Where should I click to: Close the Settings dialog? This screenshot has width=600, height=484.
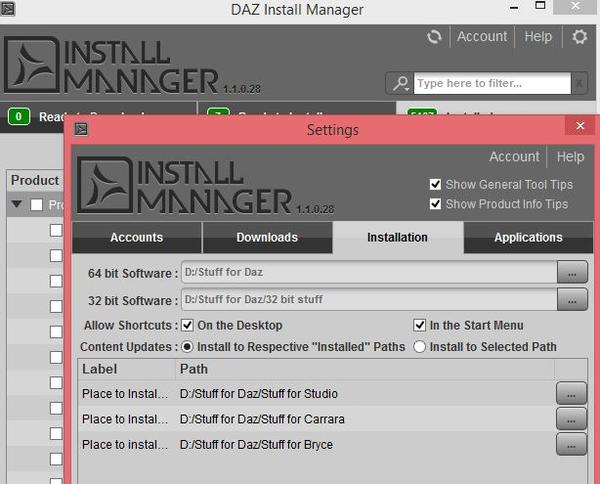point(580,126)
